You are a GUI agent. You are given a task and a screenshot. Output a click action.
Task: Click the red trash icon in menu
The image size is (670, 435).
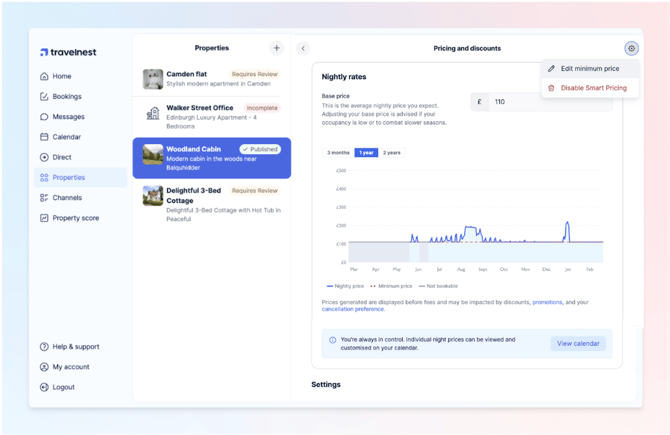(551, 88)
